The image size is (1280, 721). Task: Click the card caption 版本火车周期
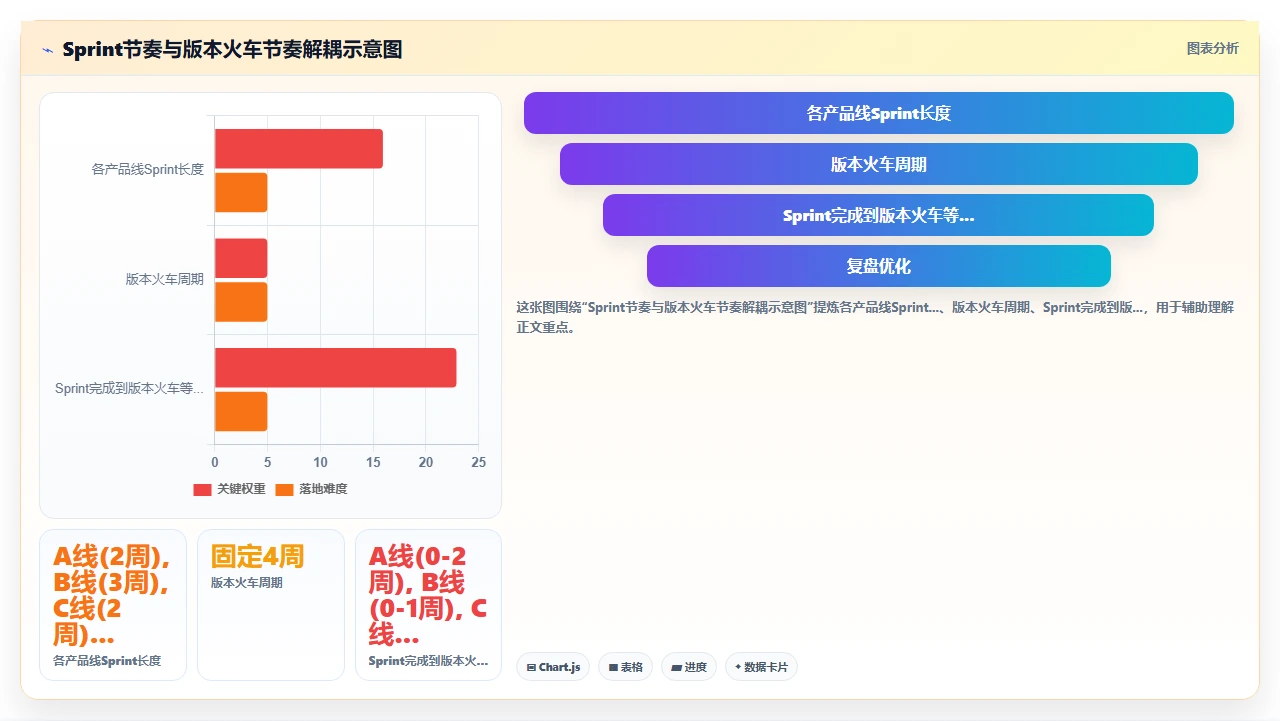tap(247, 583)
